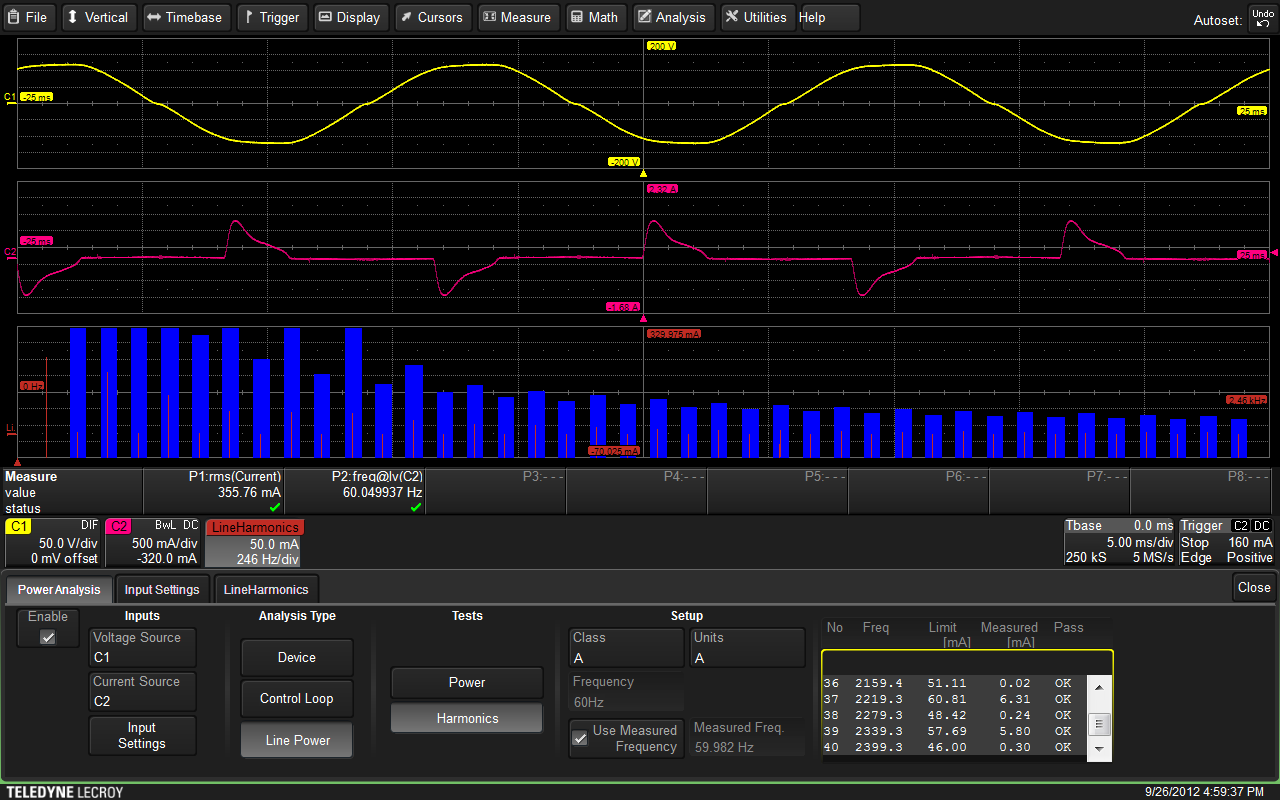Switch to the LineHarmonics tab
The height and width of the screenshot is (800, 1280).
266,589
